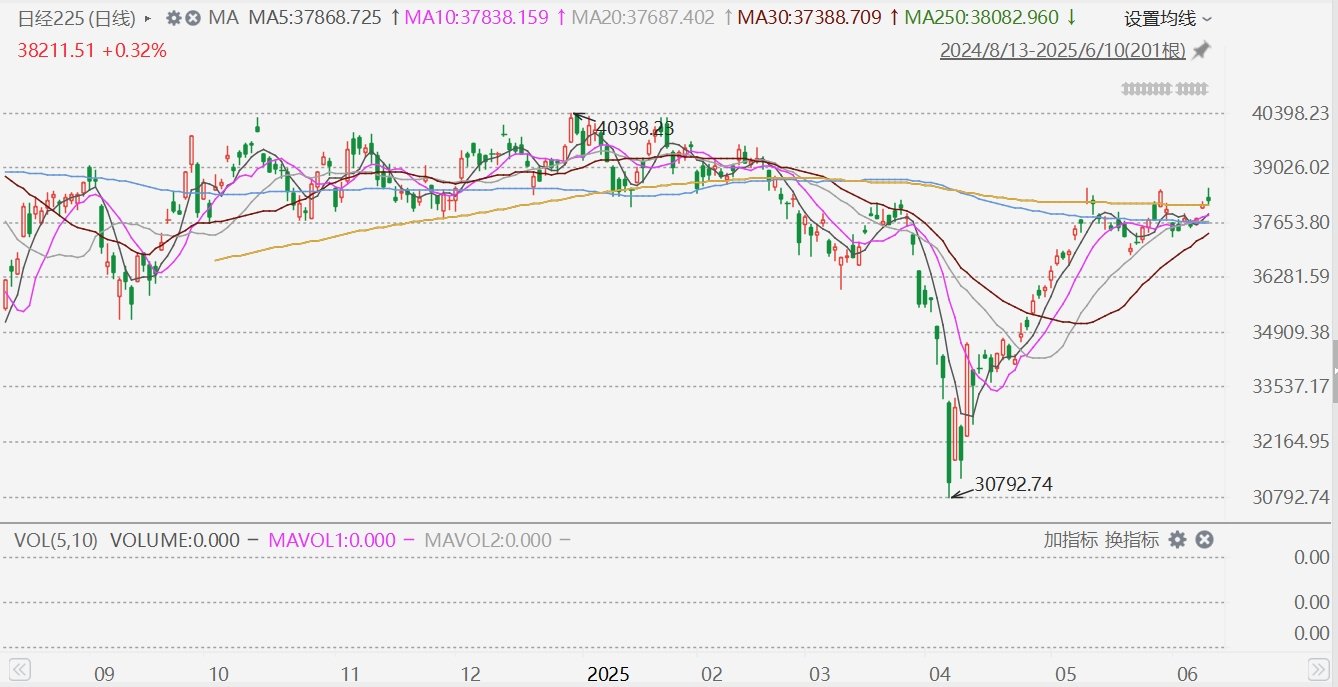Click the 04 month label on time axis
This screenshot has height=687, width=1338.
[941, 674]
